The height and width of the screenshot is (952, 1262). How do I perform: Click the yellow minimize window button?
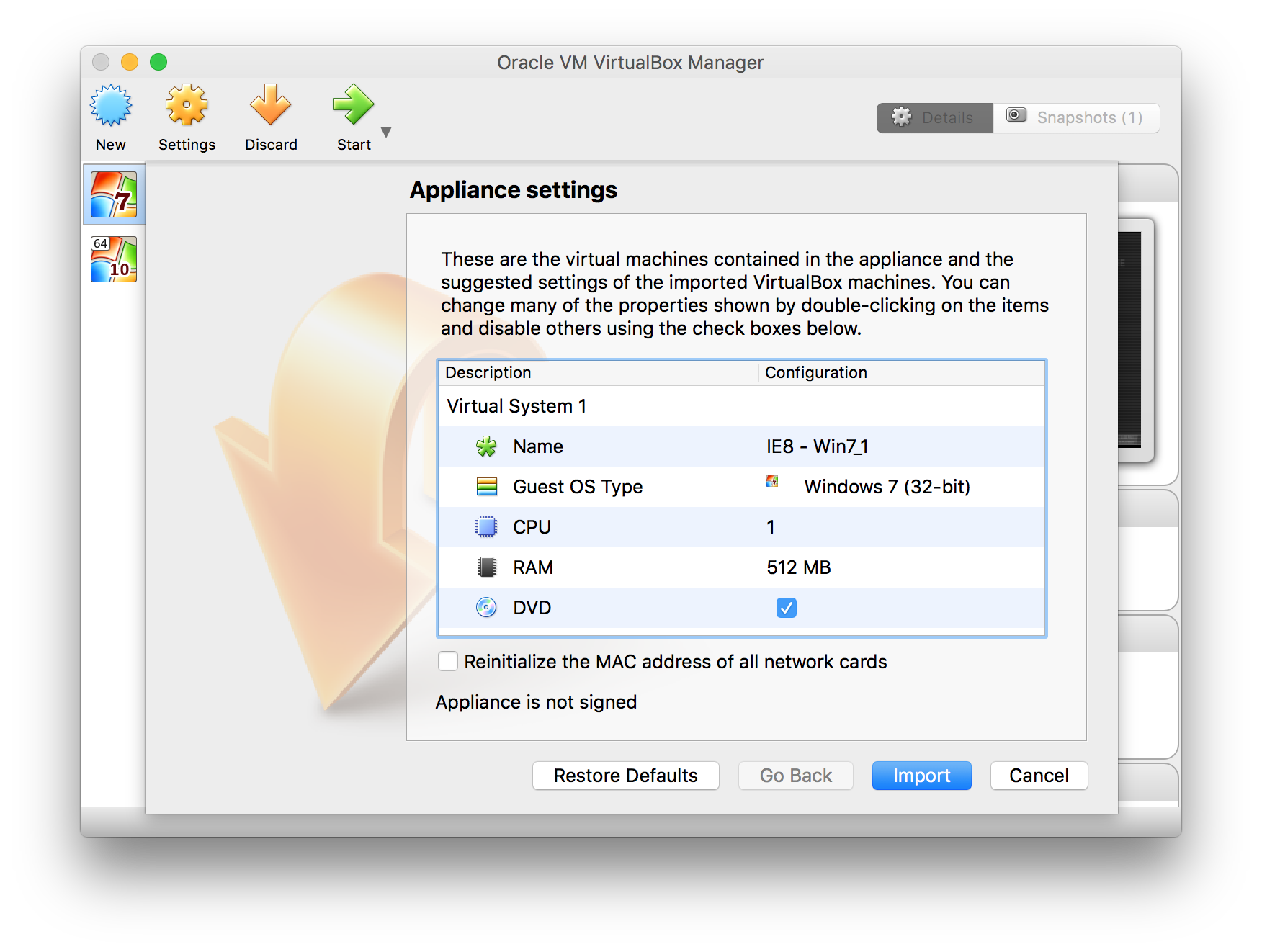pyautogui.click(x=130, y=62)
